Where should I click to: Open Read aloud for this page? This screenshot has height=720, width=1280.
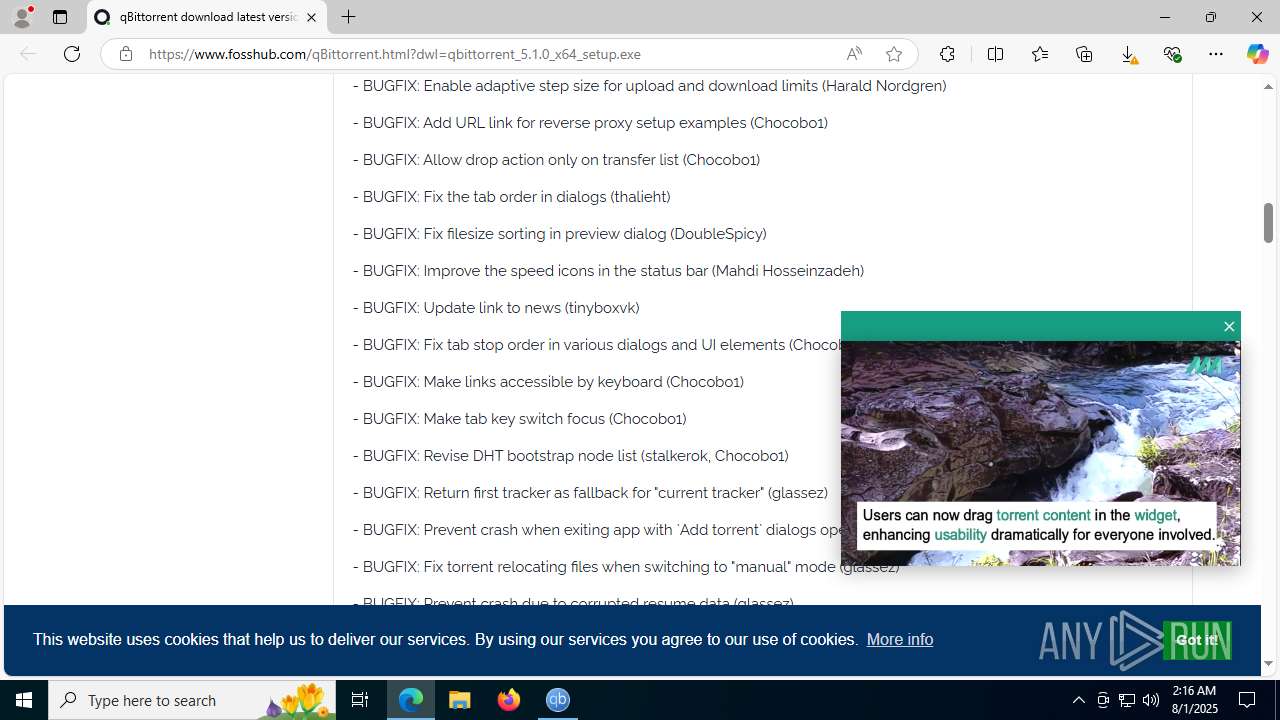coord(854,54)
